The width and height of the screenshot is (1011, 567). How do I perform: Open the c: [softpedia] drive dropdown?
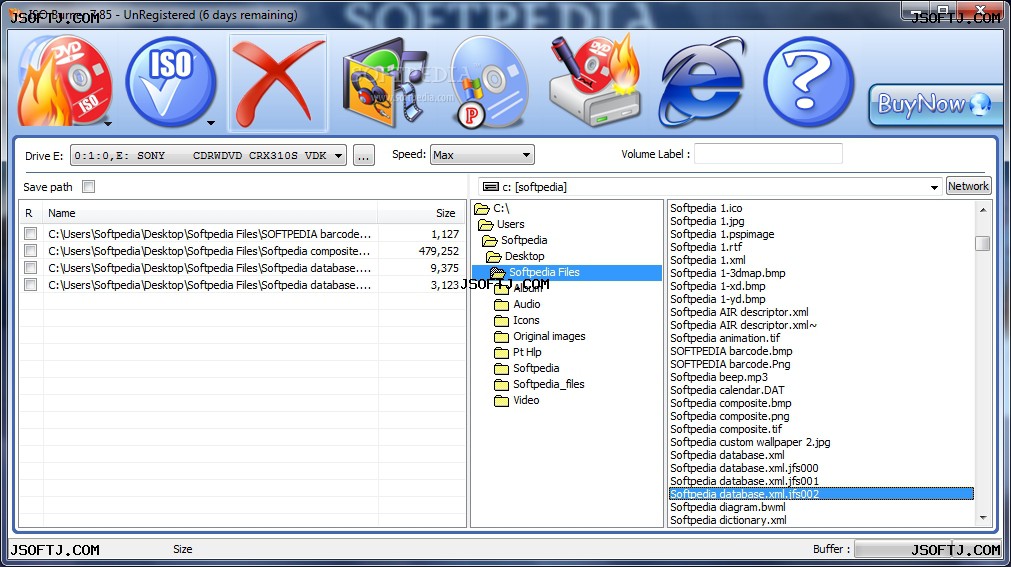tap(710, 186)
